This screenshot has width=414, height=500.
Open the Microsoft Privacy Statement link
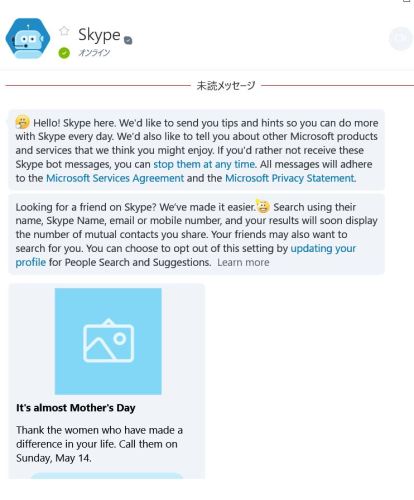coord(290,178)
